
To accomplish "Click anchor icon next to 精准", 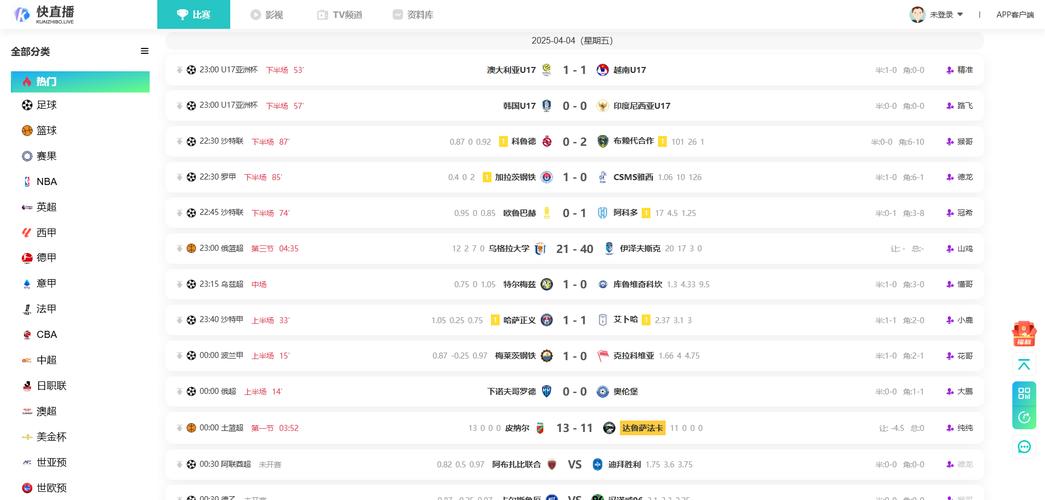I will (x=950, y=70).
